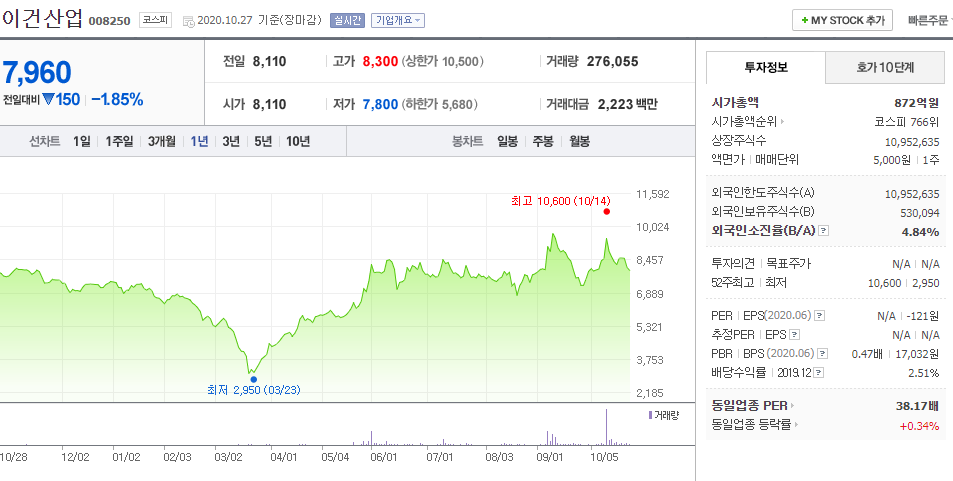Toggle the 실시간 badge
953x481 pixels.
(347, 20)
